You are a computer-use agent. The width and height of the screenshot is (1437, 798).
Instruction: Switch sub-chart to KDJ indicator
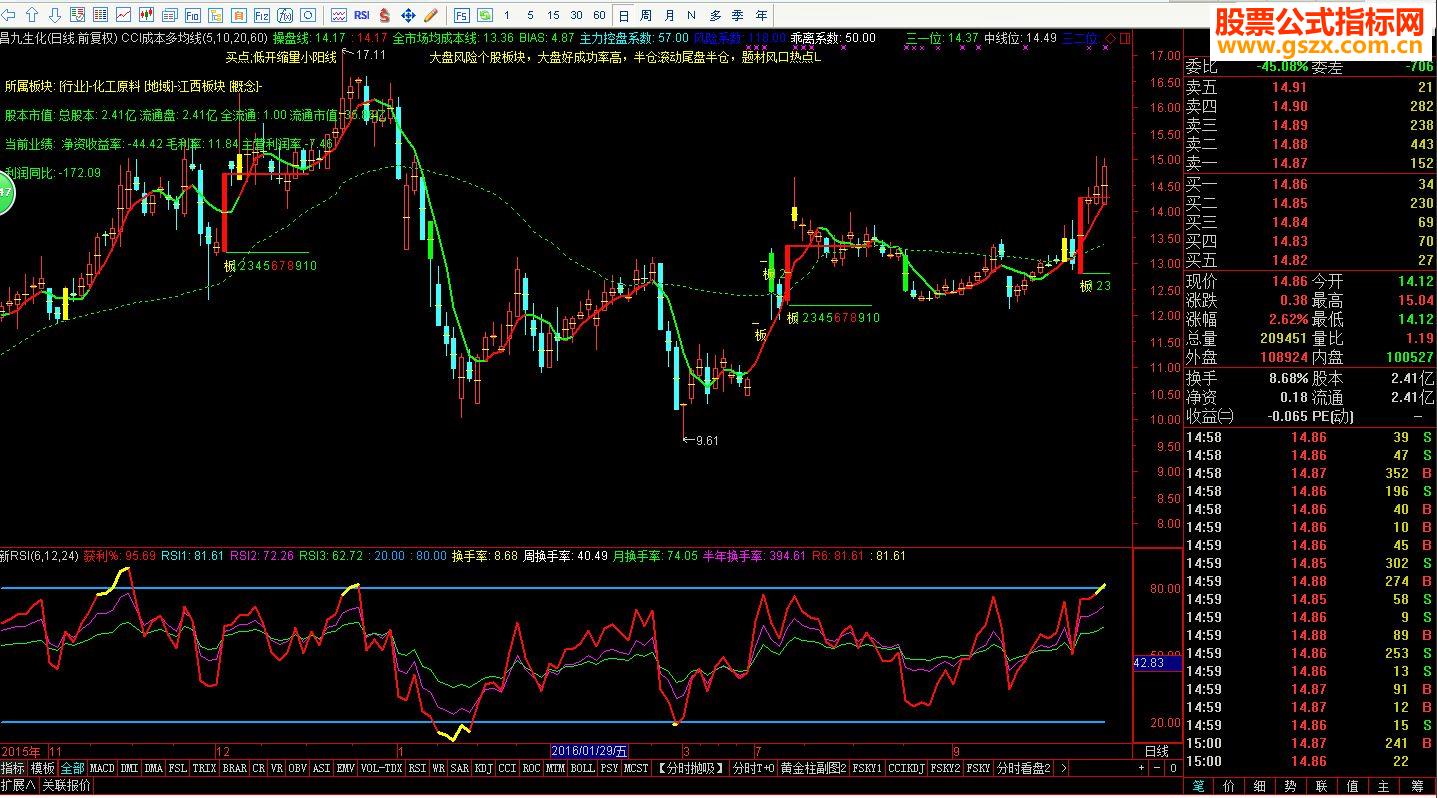[484, 768]
